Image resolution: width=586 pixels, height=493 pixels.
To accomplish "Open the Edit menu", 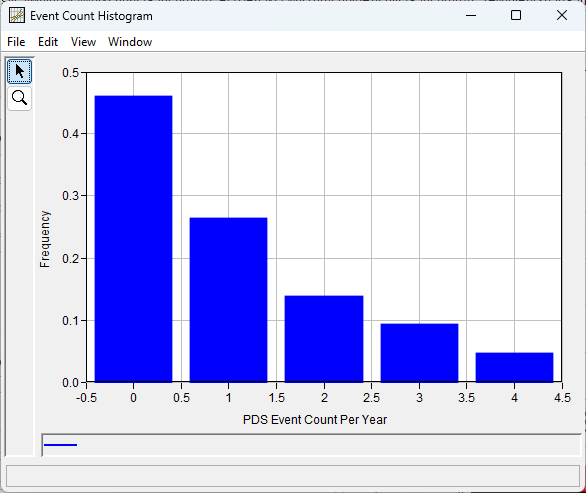I will click(x=48, y=42).
